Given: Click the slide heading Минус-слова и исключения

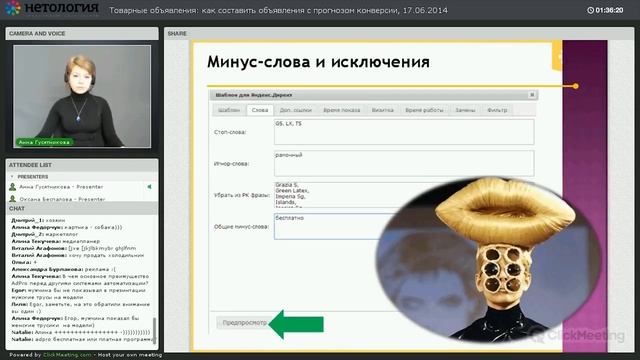Looking at the screenshot, I should [318, 62].
